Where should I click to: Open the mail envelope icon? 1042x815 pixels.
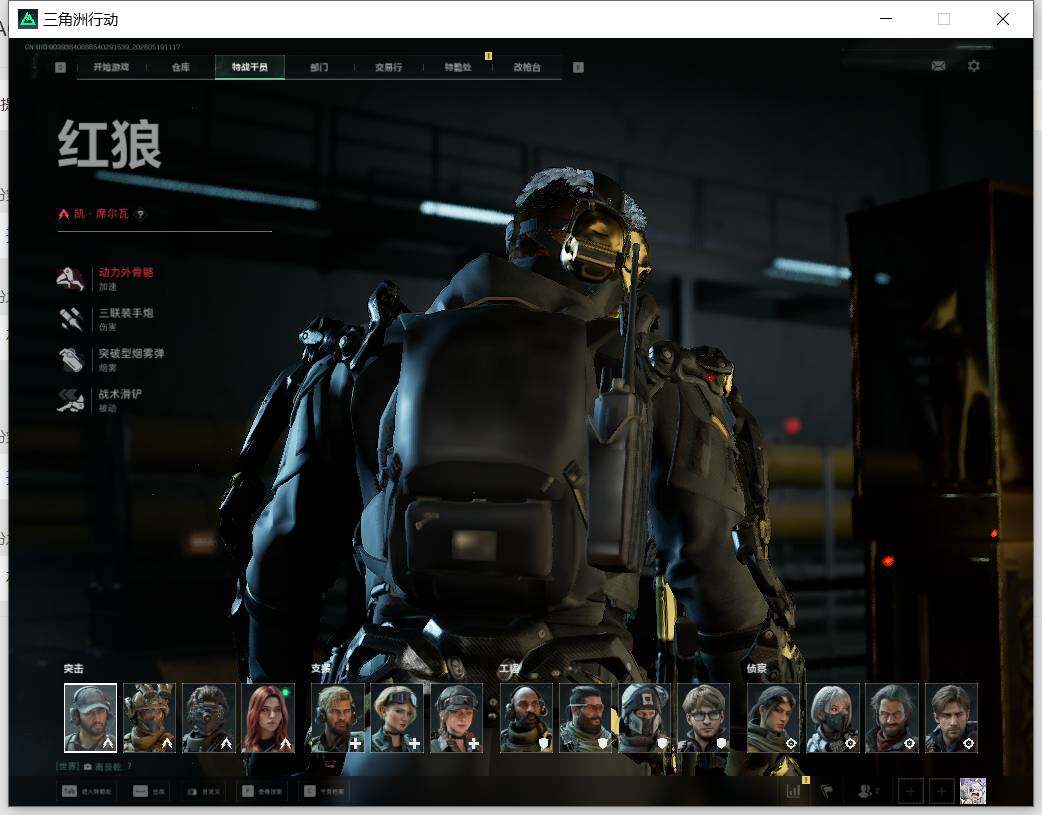(938, 66)
